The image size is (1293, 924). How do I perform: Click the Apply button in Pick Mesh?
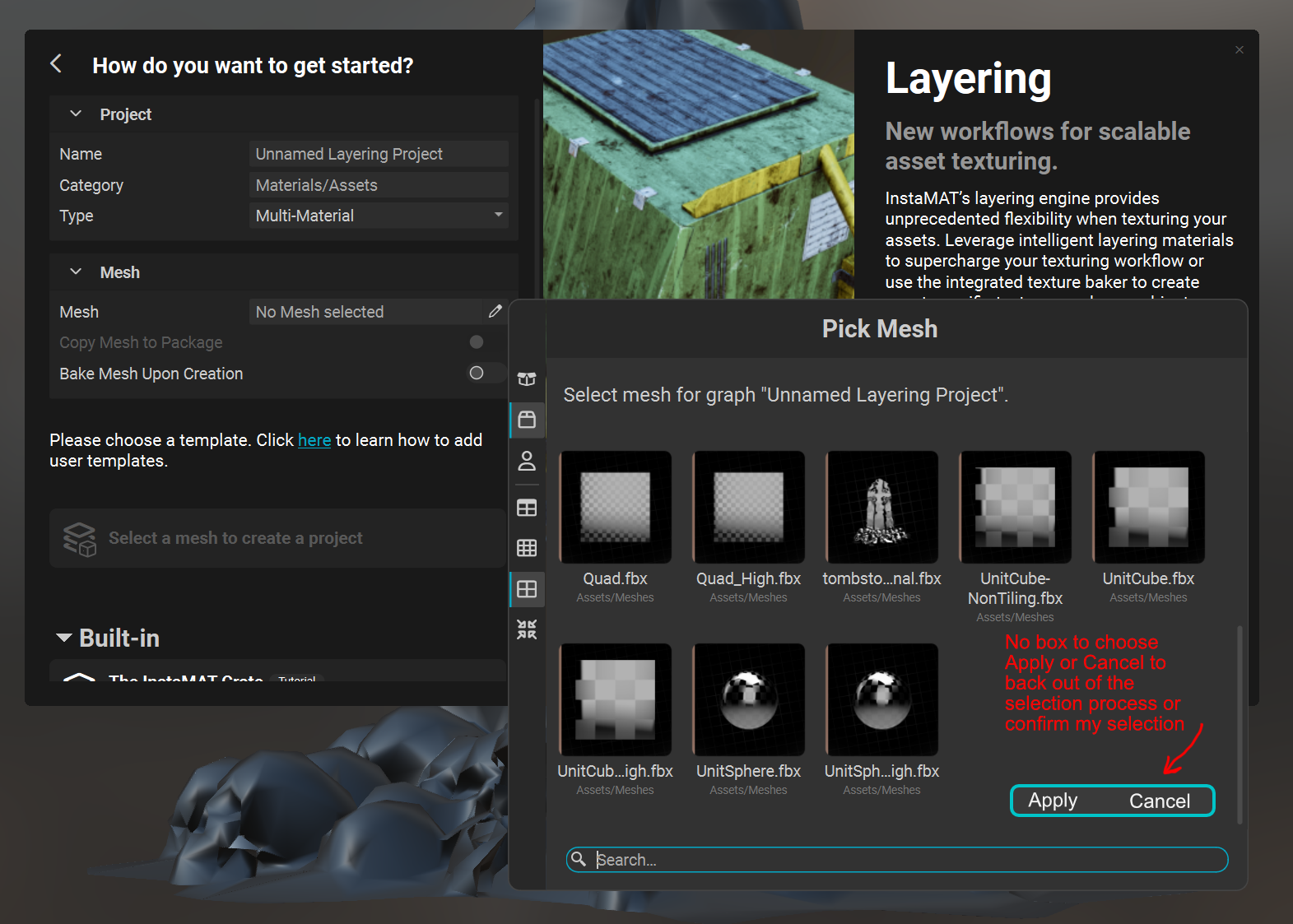(x=1053, y=801)
